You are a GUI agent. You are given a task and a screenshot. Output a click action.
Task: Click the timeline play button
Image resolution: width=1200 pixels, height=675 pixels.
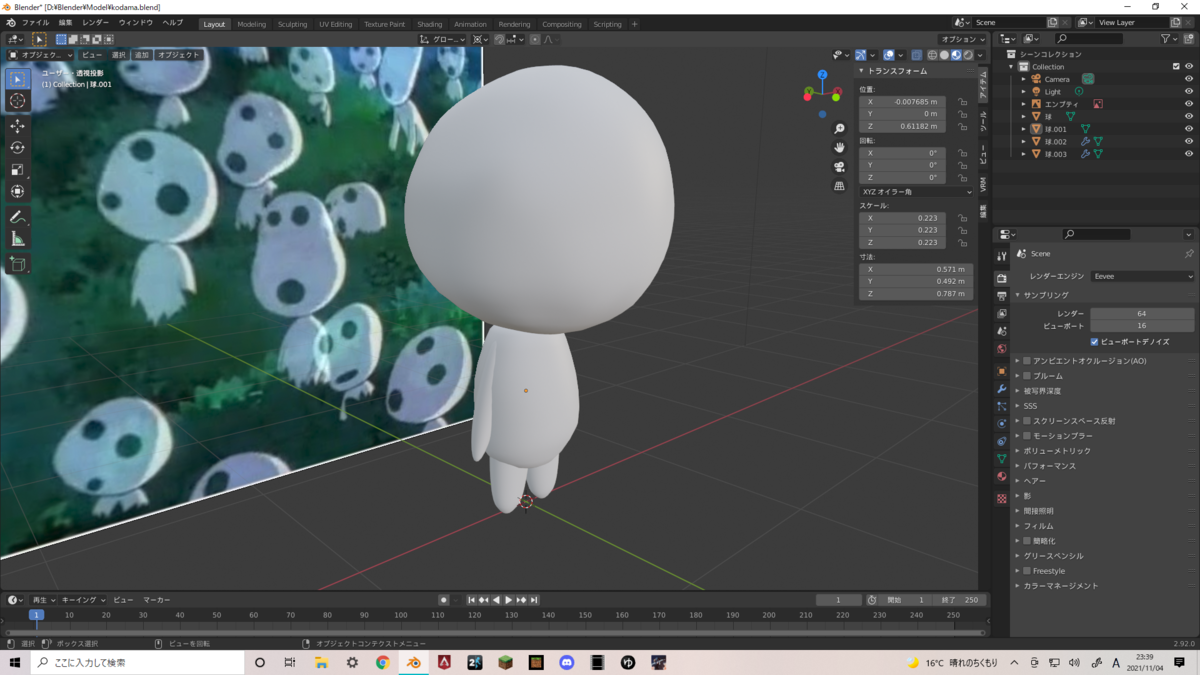508,600
